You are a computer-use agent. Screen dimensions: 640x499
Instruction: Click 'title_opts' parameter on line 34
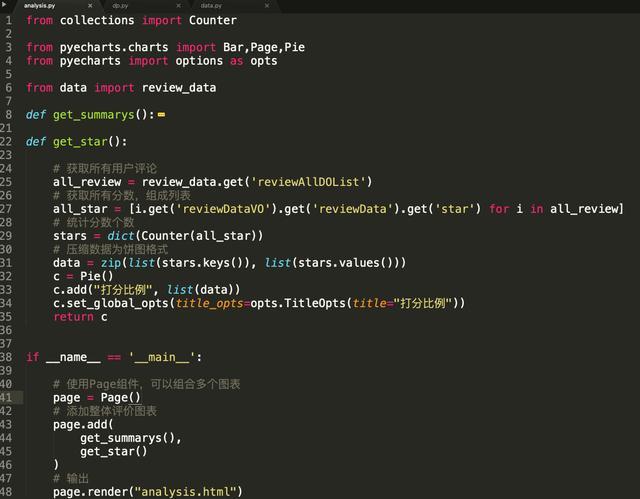click(209, 303)
